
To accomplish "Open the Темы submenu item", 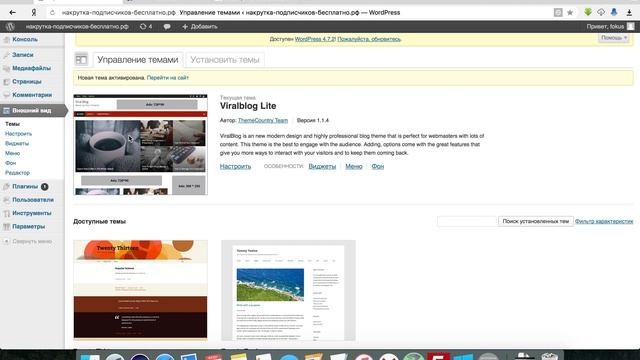I will 12,124.
